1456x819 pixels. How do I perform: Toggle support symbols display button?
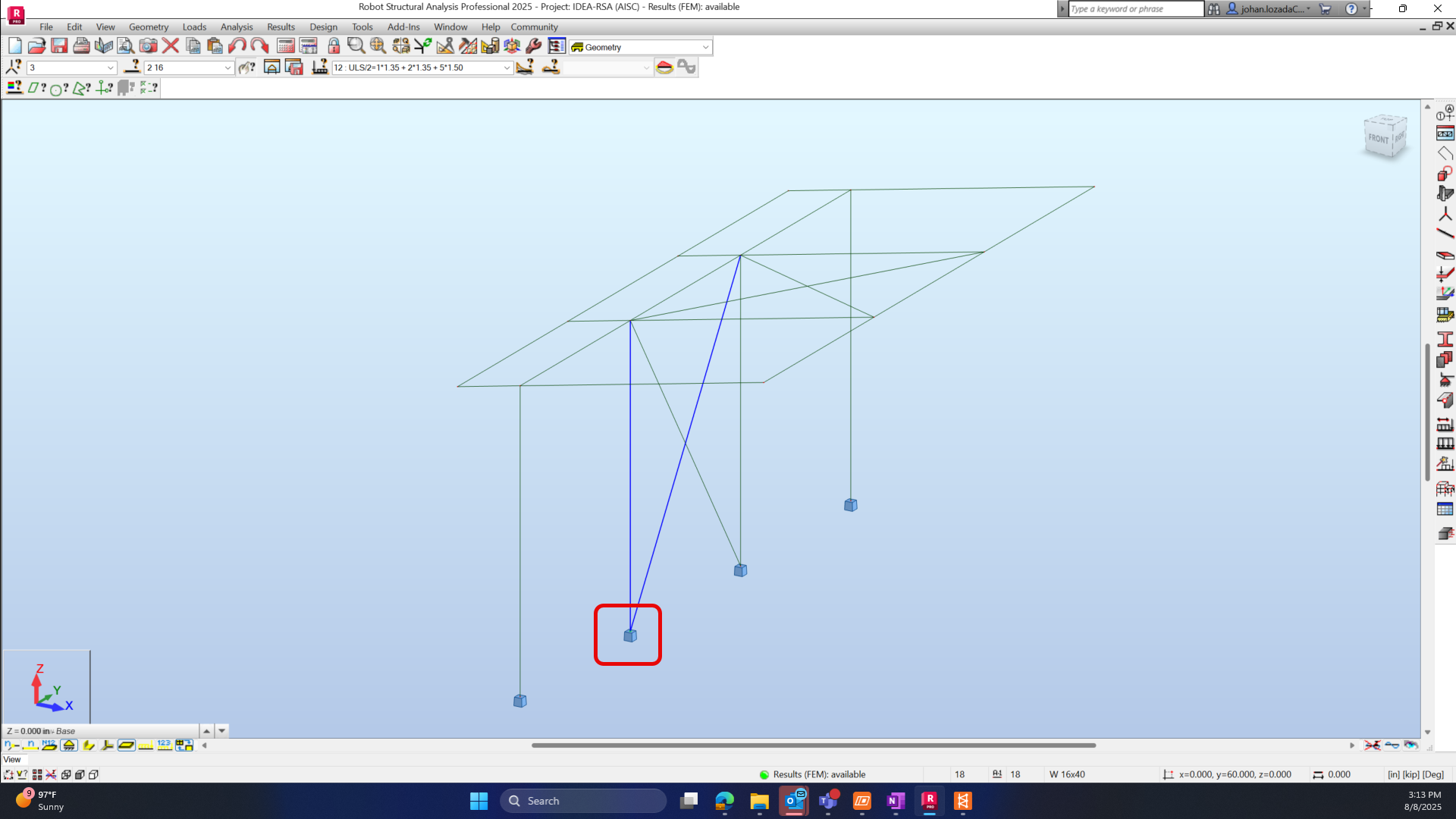pos(69,745)
